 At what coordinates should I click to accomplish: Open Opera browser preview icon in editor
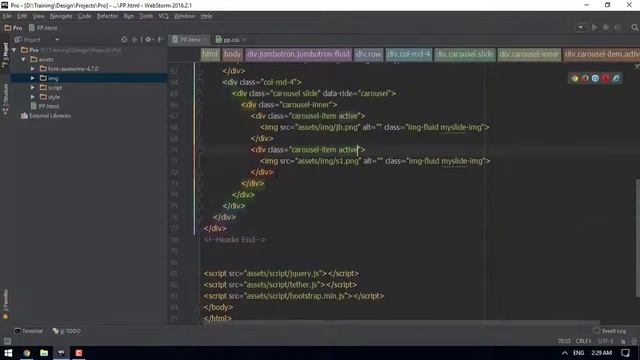pyautogui.click(x=605, y=78)
